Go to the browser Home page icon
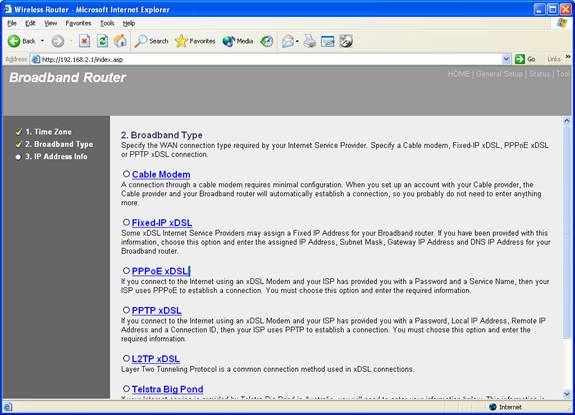This screenshot has height=415, width=575. [120, 41]
